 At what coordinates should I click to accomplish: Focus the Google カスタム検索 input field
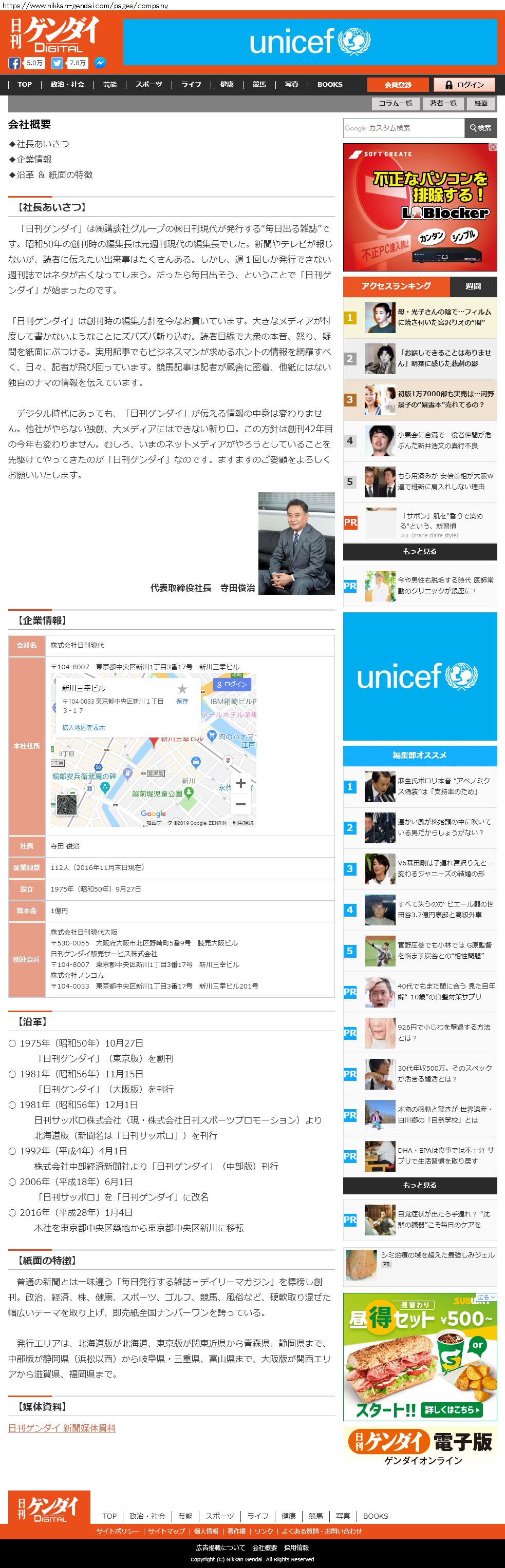[403, 128]
